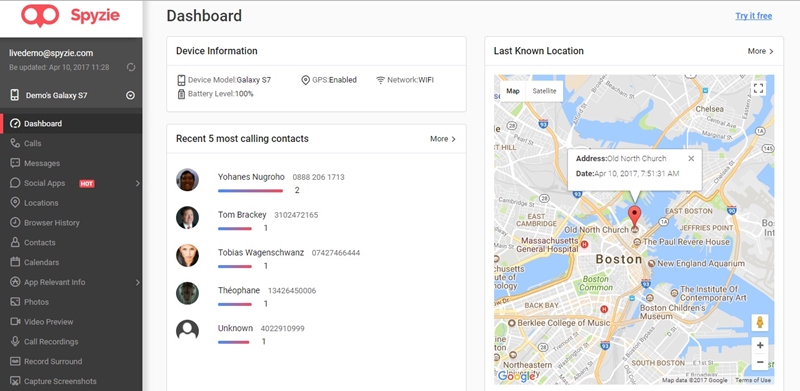The width and height of the screenshot is (800, 391).
Task: Click the Photos icon in sidebar
Action: 15,302
